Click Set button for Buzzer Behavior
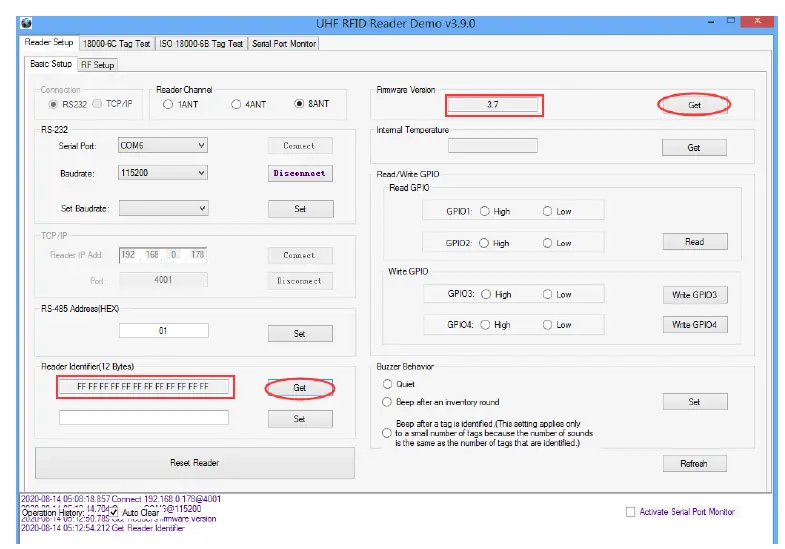The height and width of the screenshot is (549, 785). [695, 402]
